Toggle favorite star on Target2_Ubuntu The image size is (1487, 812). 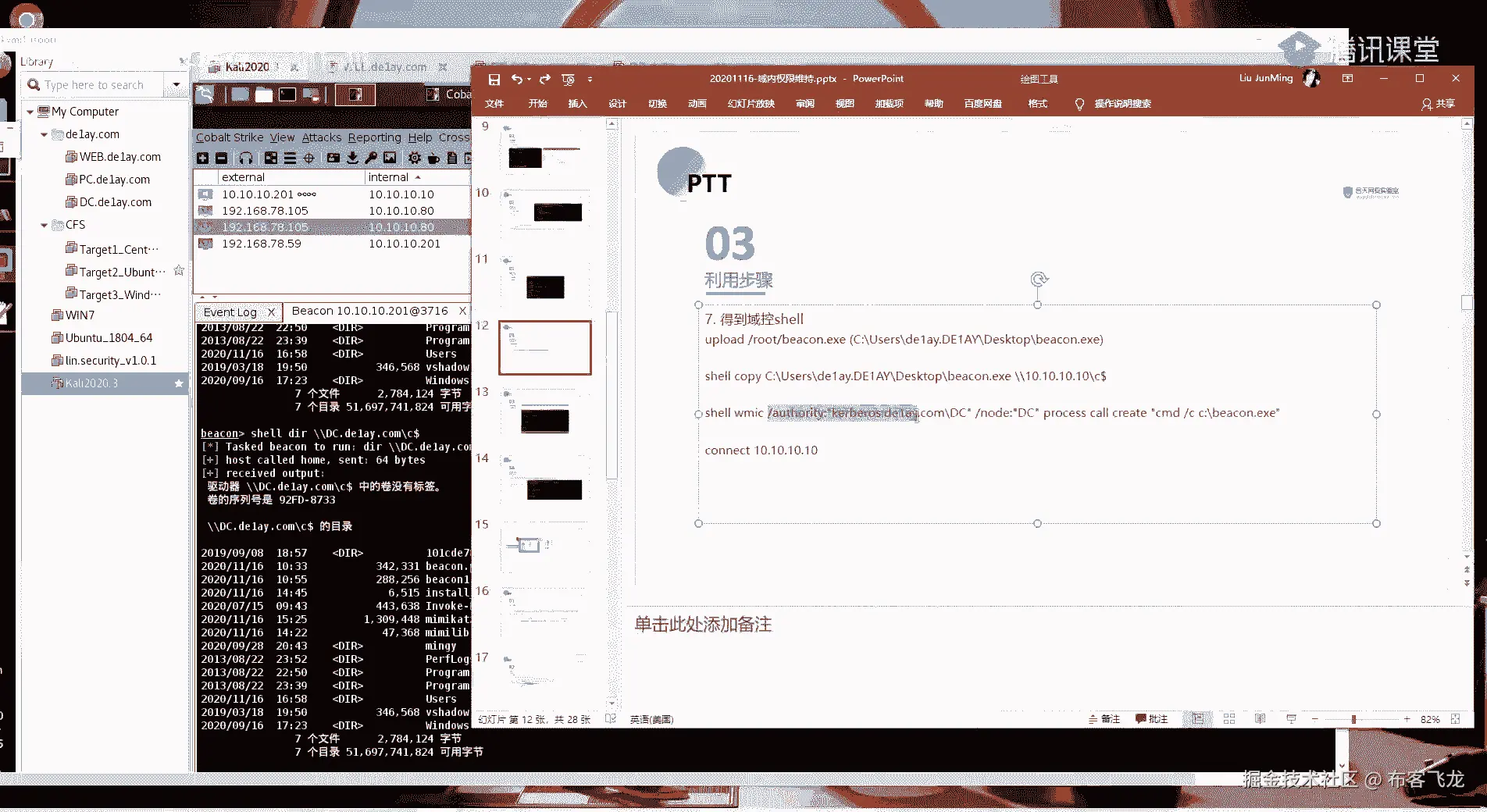tap(179, 271)
